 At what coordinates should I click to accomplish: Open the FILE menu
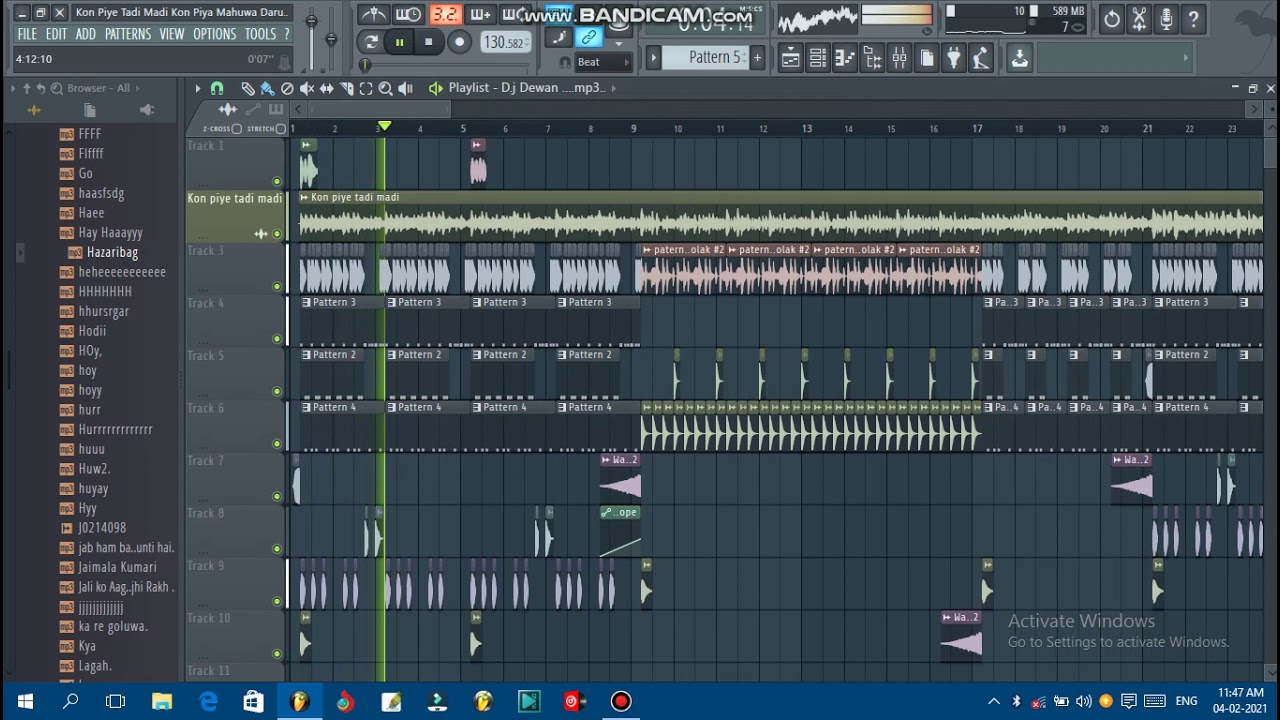pos(27,34)
